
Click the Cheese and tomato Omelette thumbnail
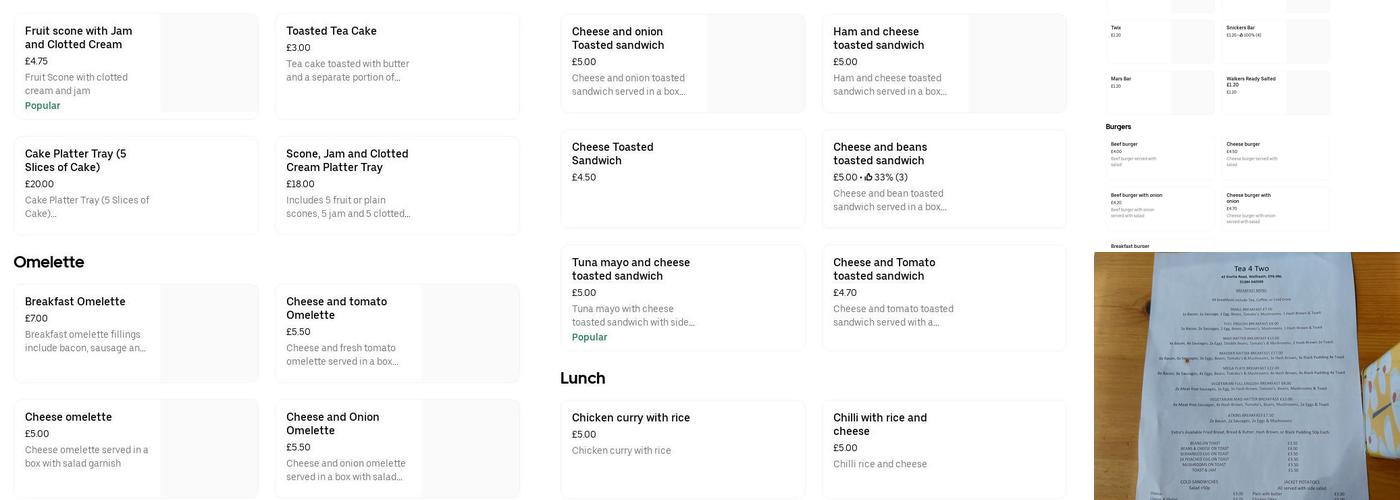pos(470,333)
